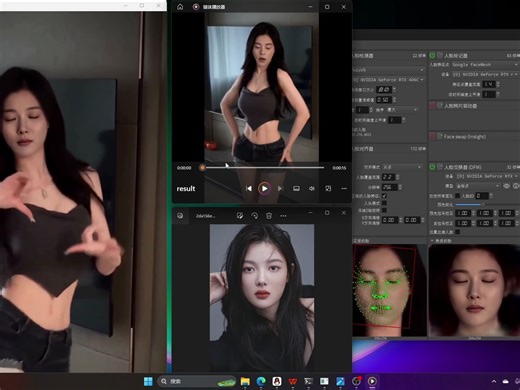Open the face sort order dropdown
520x390 pixels.
[402, 110]
